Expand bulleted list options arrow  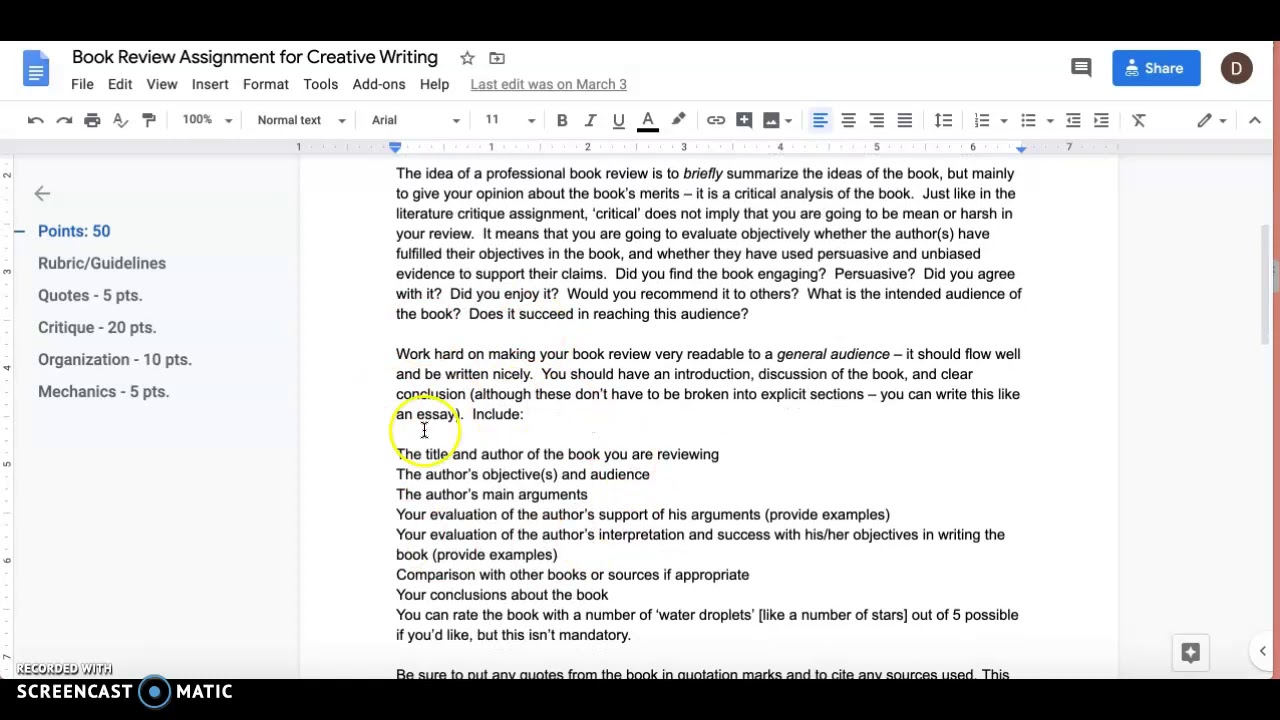(x=1049, y=121)
